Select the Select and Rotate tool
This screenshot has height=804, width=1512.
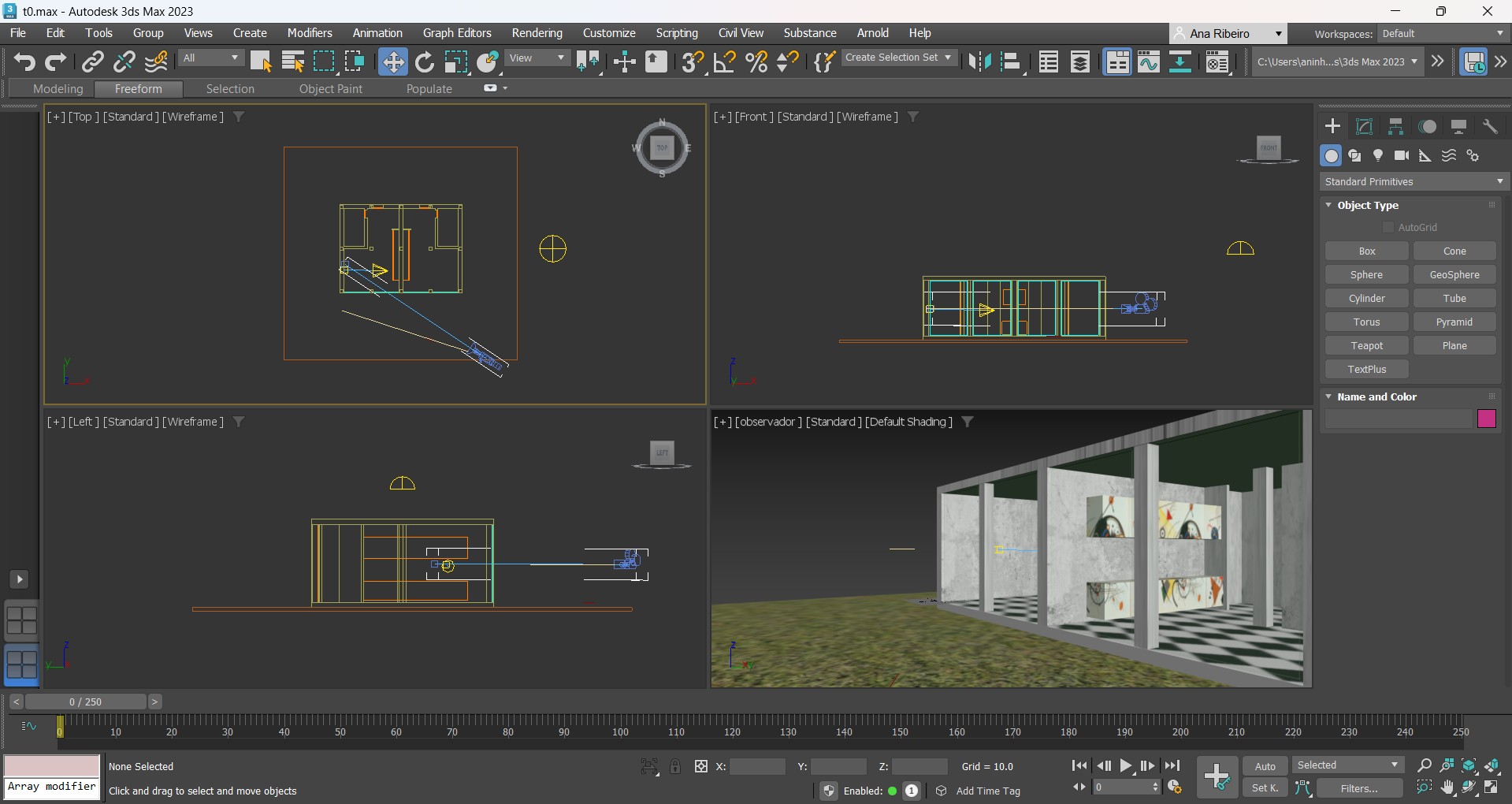click(425, 61)
